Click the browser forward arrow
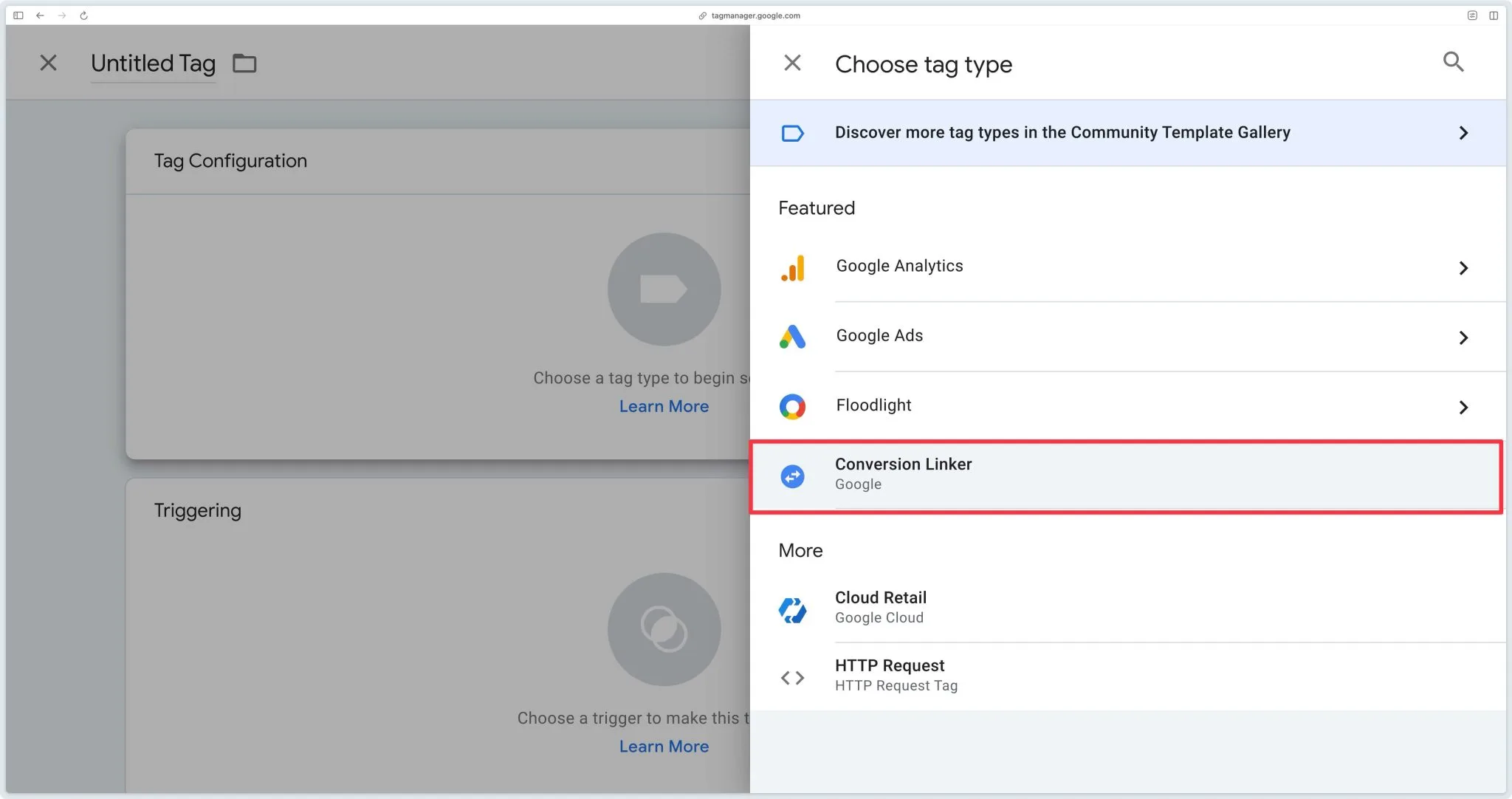Screen dimensions: 1512x799 point(62,16)
